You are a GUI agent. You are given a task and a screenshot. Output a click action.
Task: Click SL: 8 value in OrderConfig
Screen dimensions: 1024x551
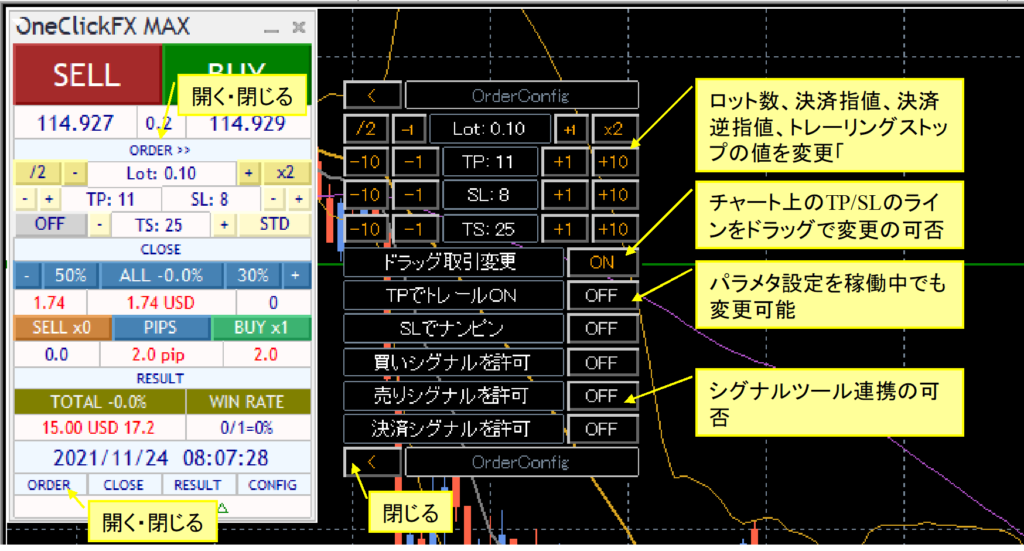489,195
